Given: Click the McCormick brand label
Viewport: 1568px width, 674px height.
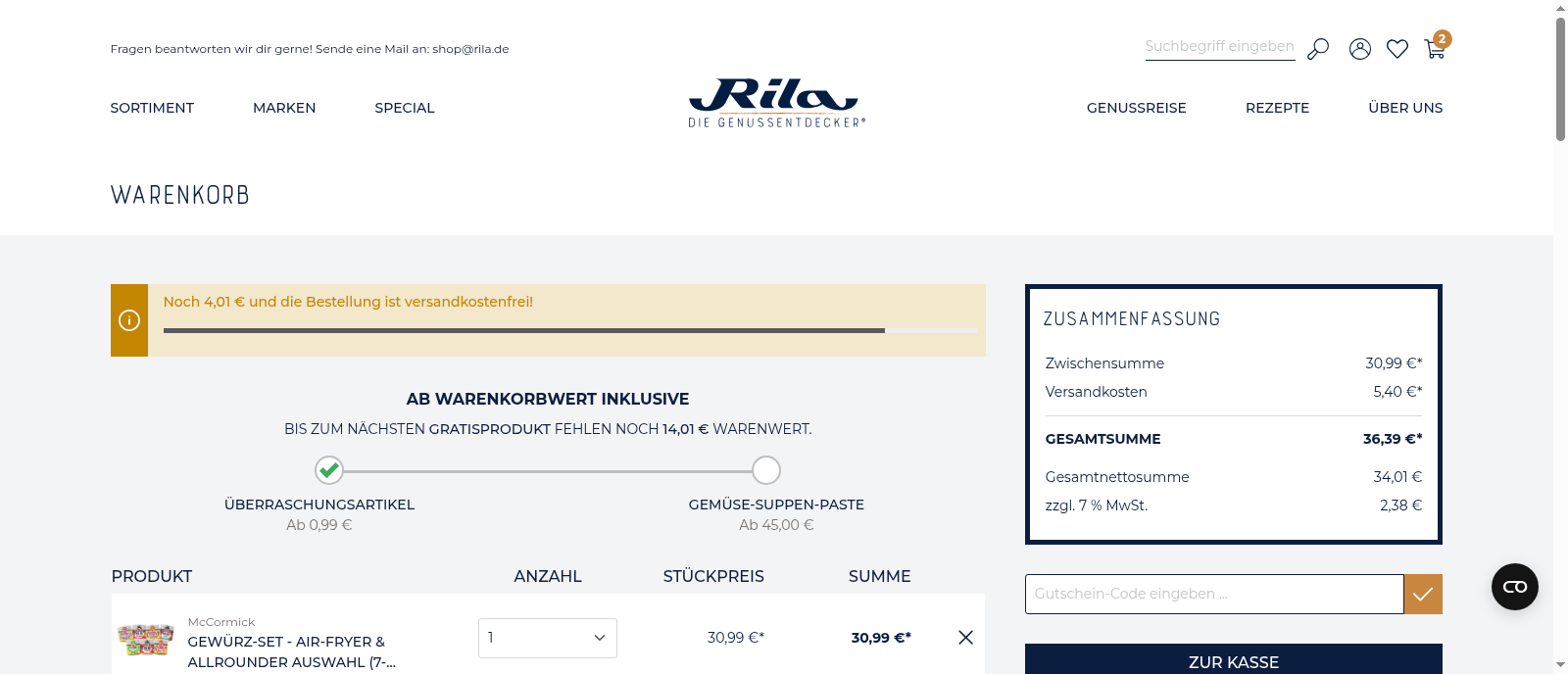Looking at the screenshot, I should coord(221,622).
